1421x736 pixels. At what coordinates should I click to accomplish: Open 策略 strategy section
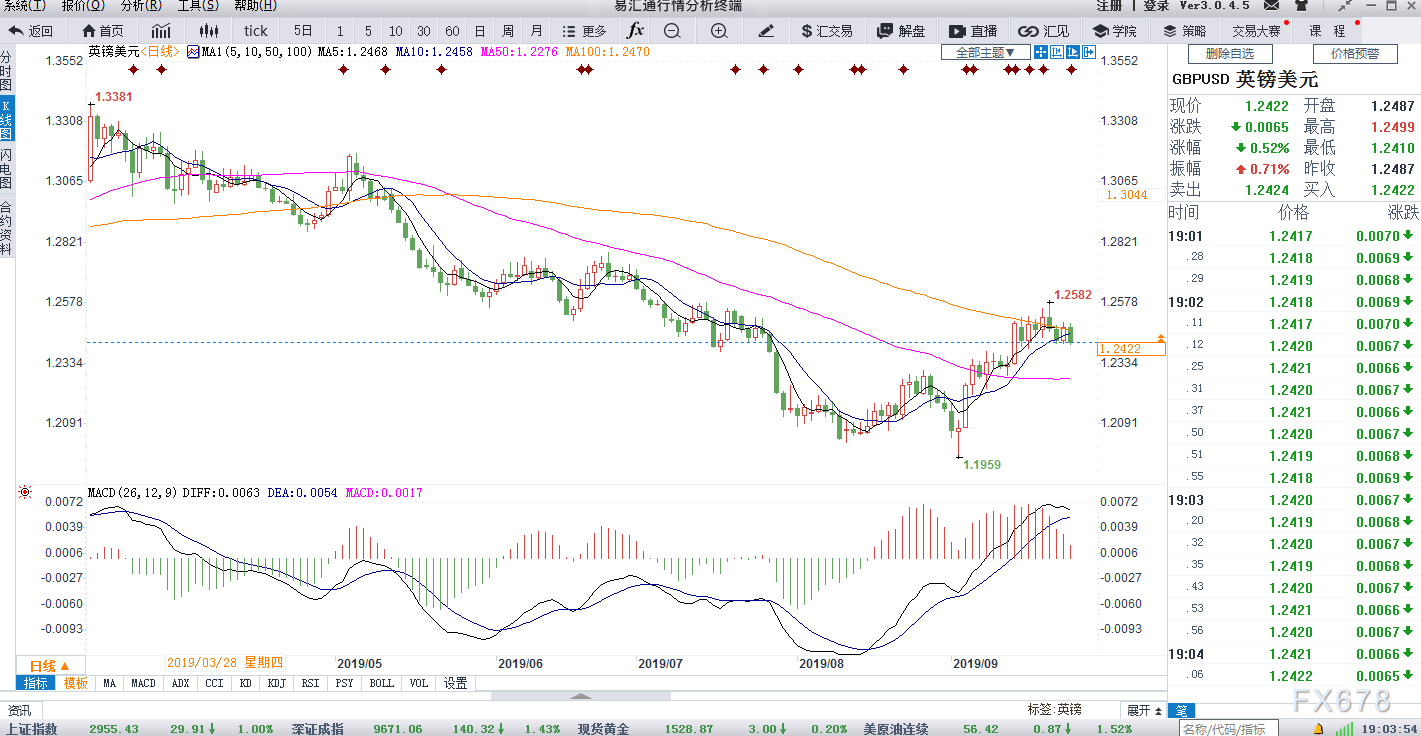pyautogui.click(x=1184, y=31)
